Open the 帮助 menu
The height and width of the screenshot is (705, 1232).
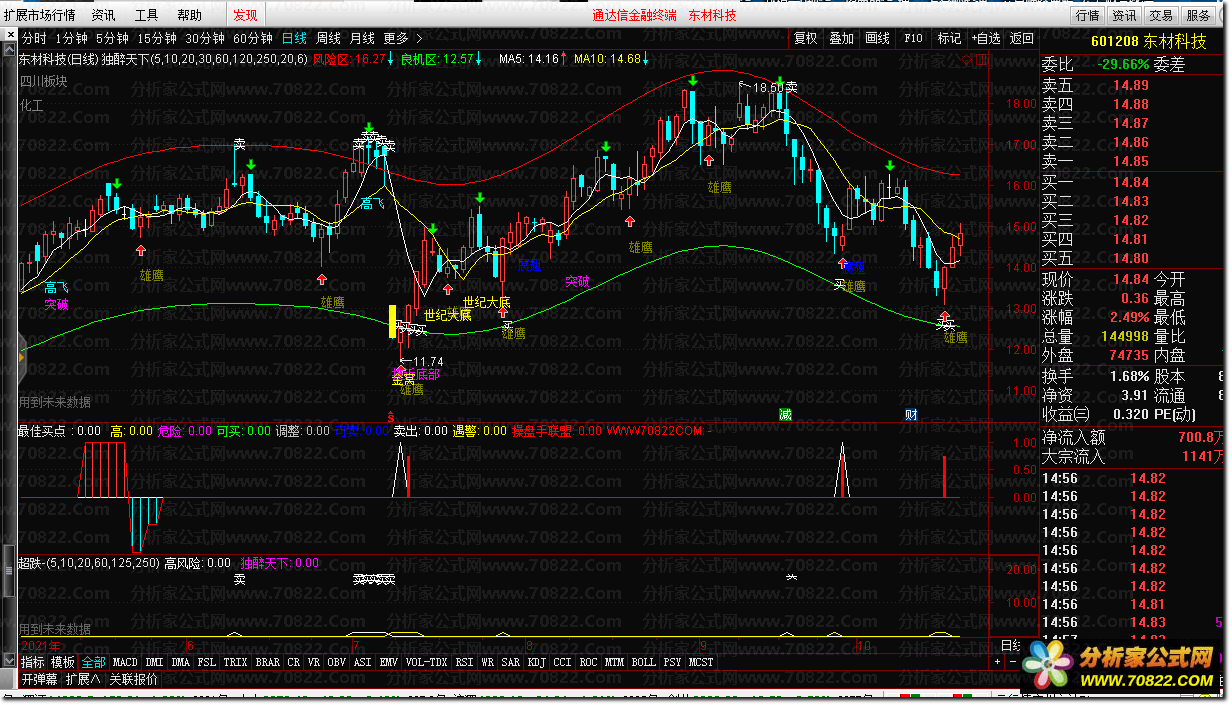click(x=189, y=15)
